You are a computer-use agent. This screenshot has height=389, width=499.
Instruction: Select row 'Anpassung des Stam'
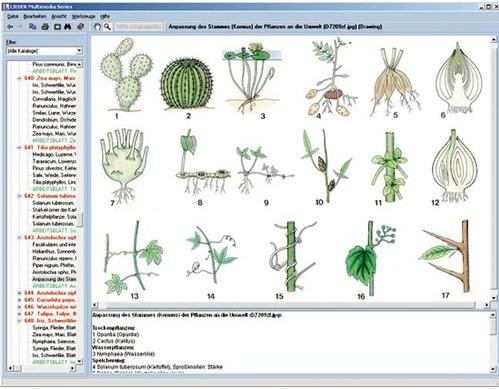54,279
